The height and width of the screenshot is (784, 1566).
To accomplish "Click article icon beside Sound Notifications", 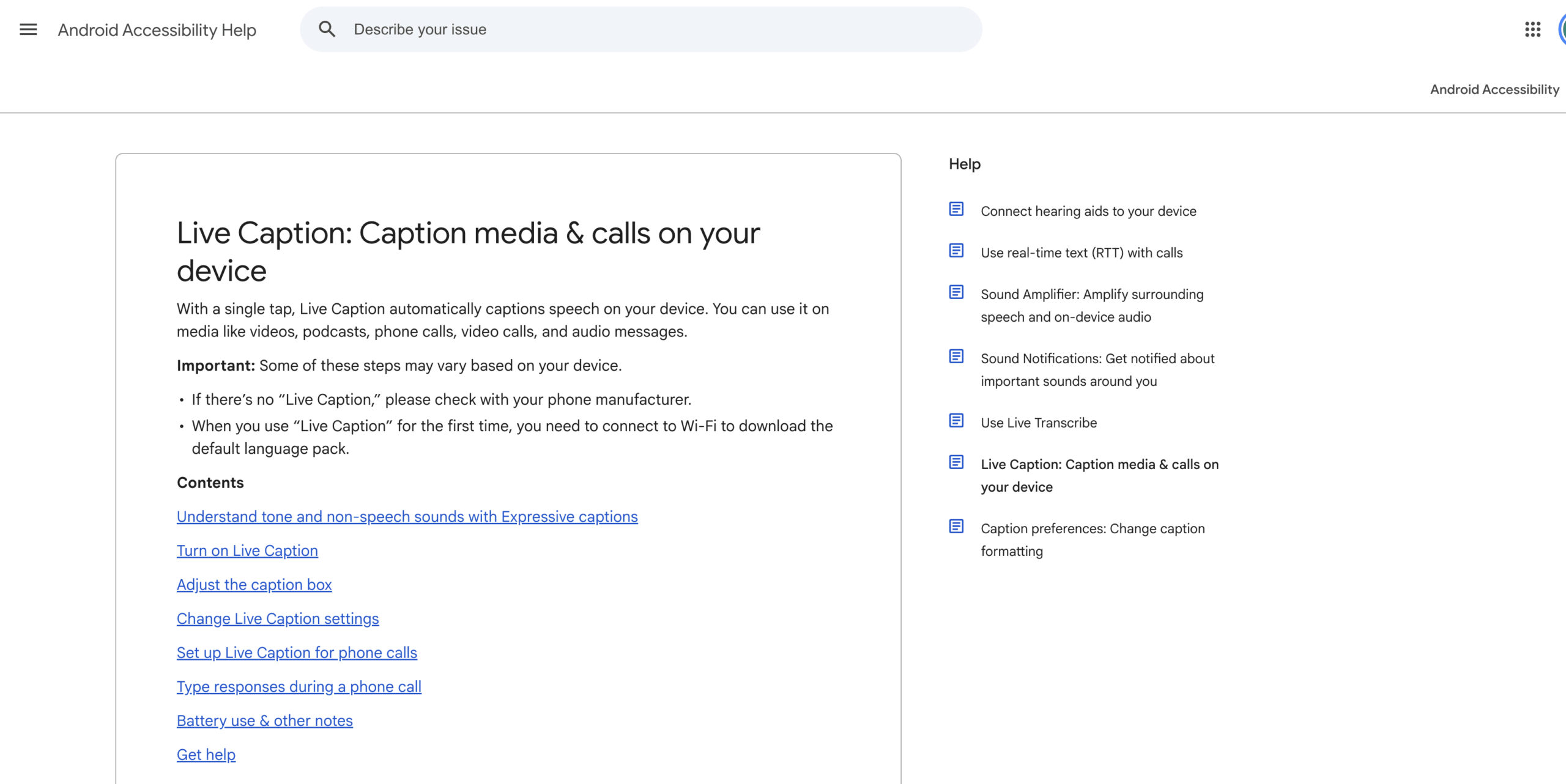I will click(x=956, y=357).
